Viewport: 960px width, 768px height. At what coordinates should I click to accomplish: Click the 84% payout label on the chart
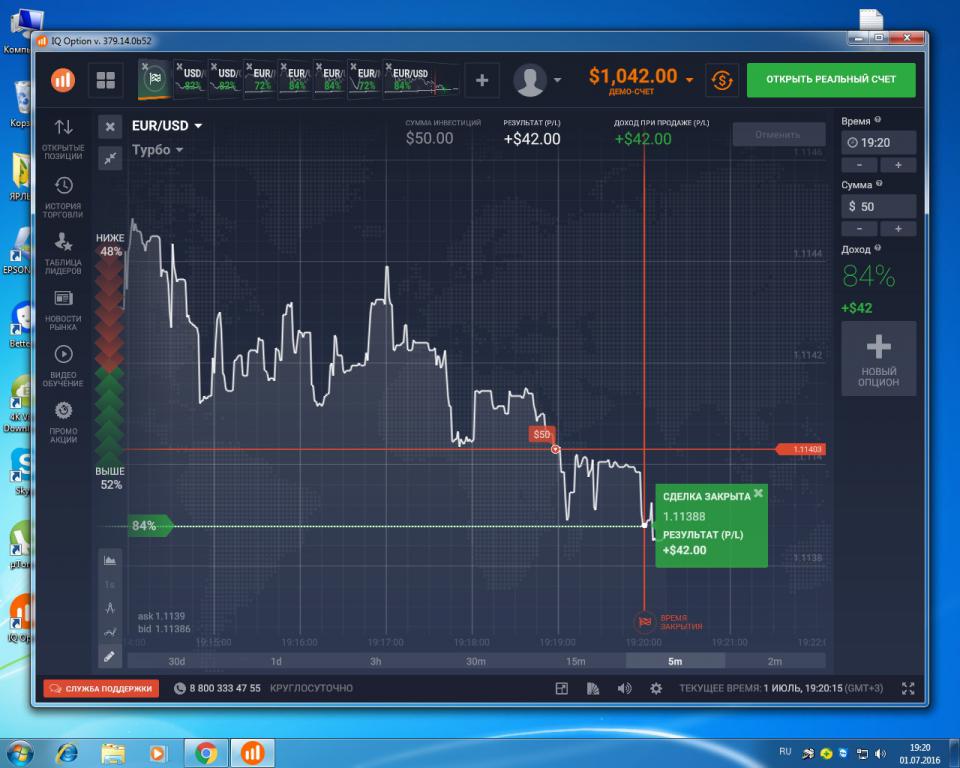click(x=149, y=525)
